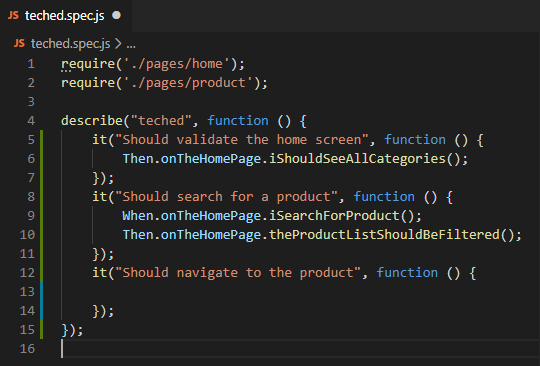Image resolution: width=540 pixels, height=366 pixels.
Task: Click the "teched" string on line 4
Action: coord(161,121)
